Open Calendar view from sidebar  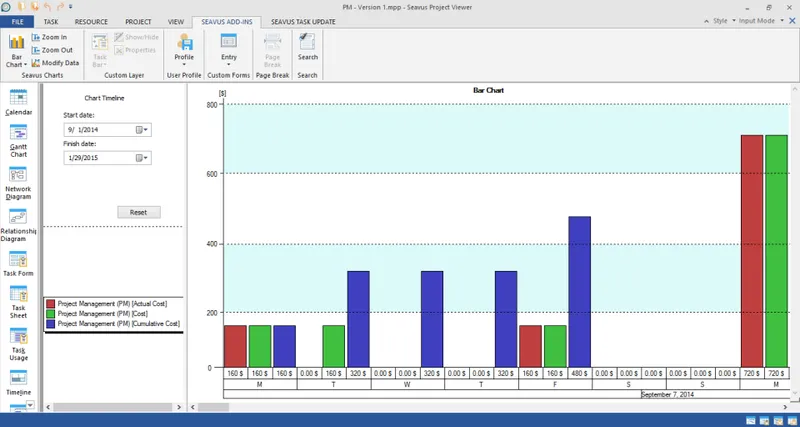18,102
